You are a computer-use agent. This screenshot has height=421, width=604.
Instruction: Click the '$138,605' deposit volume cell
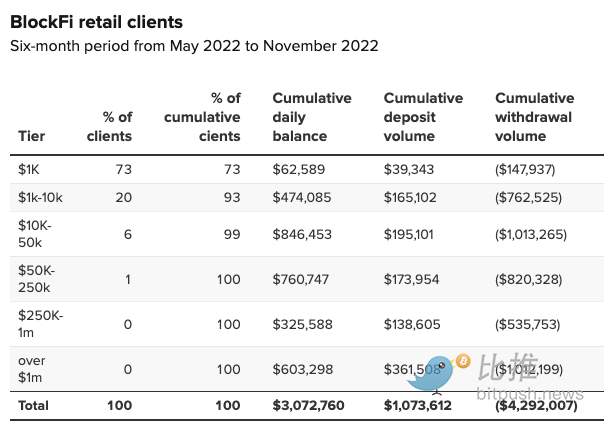[412, 325]
